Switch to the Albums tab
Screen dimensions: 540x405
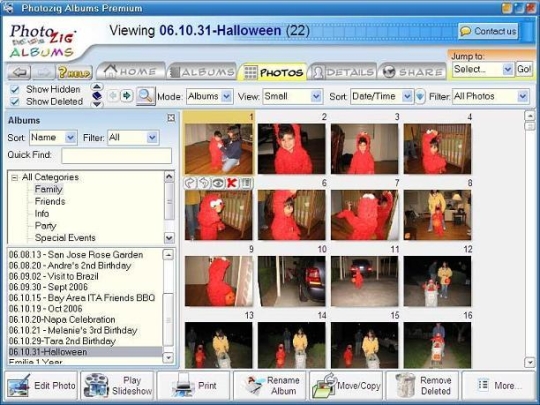(202, 72)
